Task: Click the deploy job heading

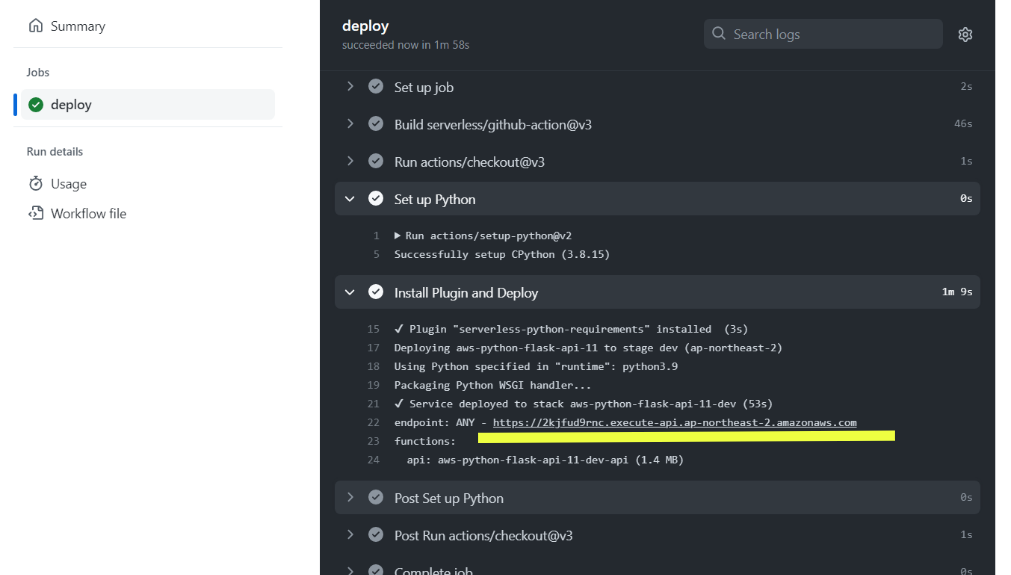Action: (x=366, y=26)
